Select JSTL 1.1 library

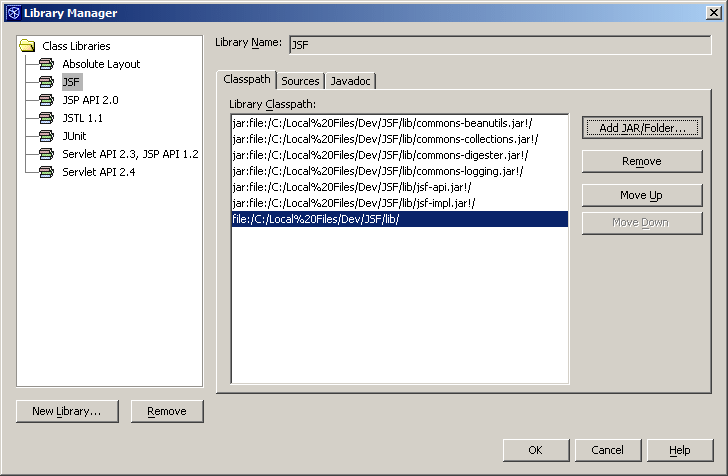coord(82,118)
